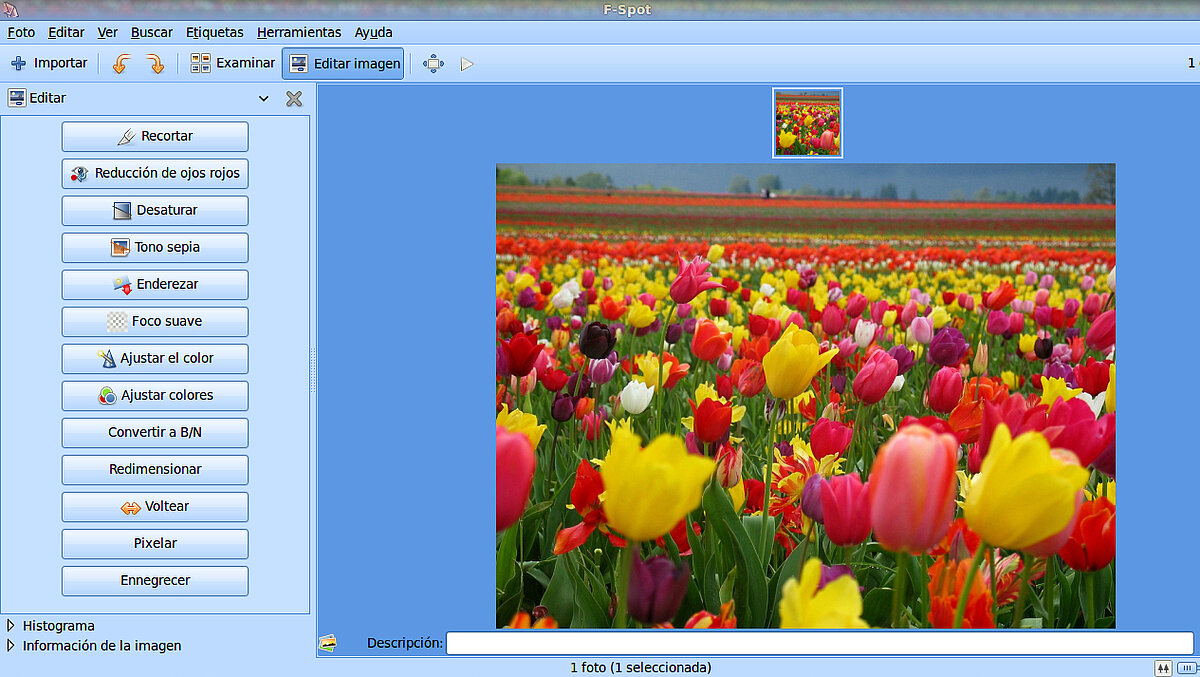Click the zoom slider handle
Screen dimensions: 1200x677
click(1185, 668)
